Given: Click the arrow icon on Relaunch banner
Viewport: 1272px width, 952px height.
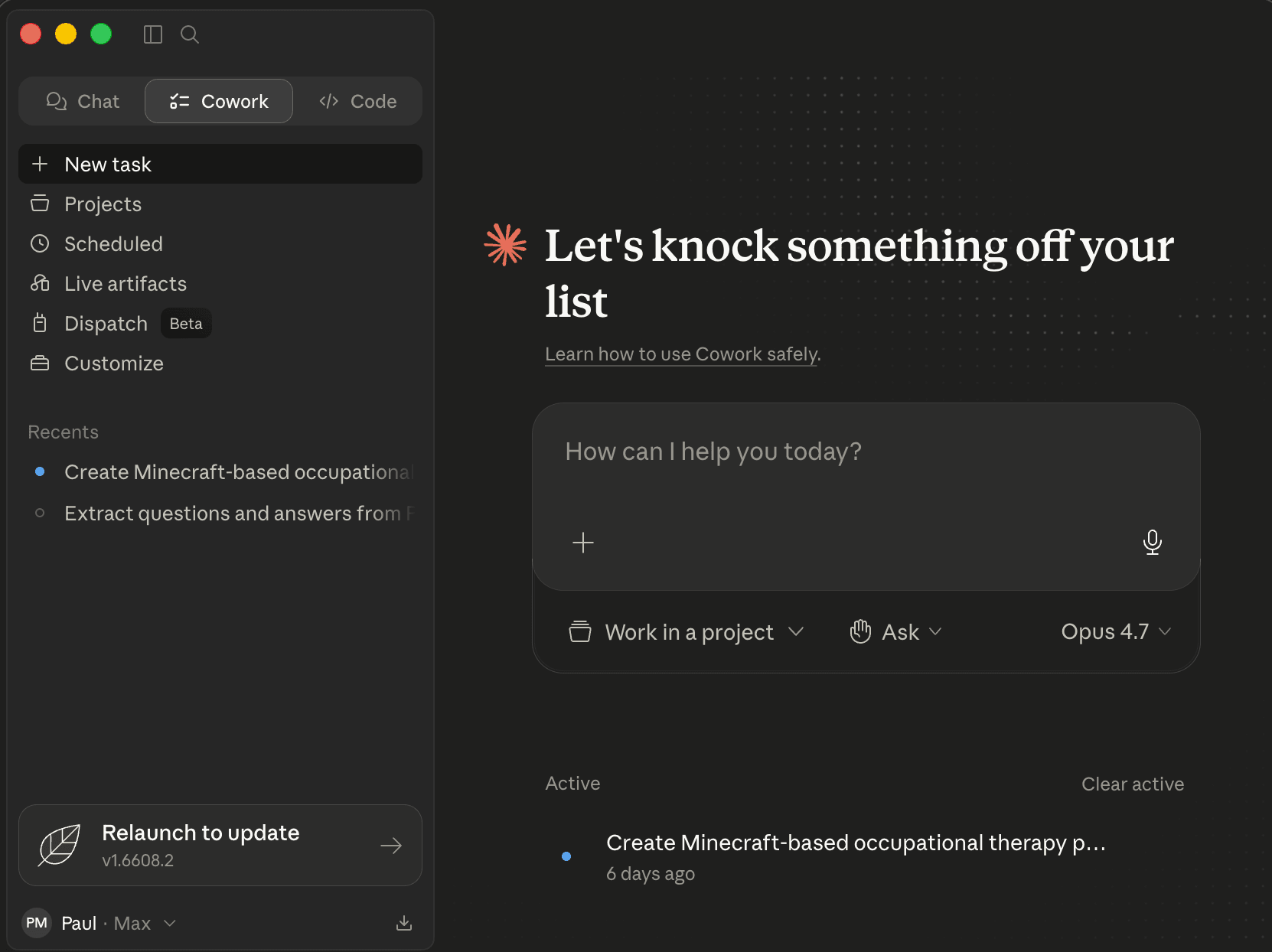Looking at the screenshot, I should coord(391,845).
